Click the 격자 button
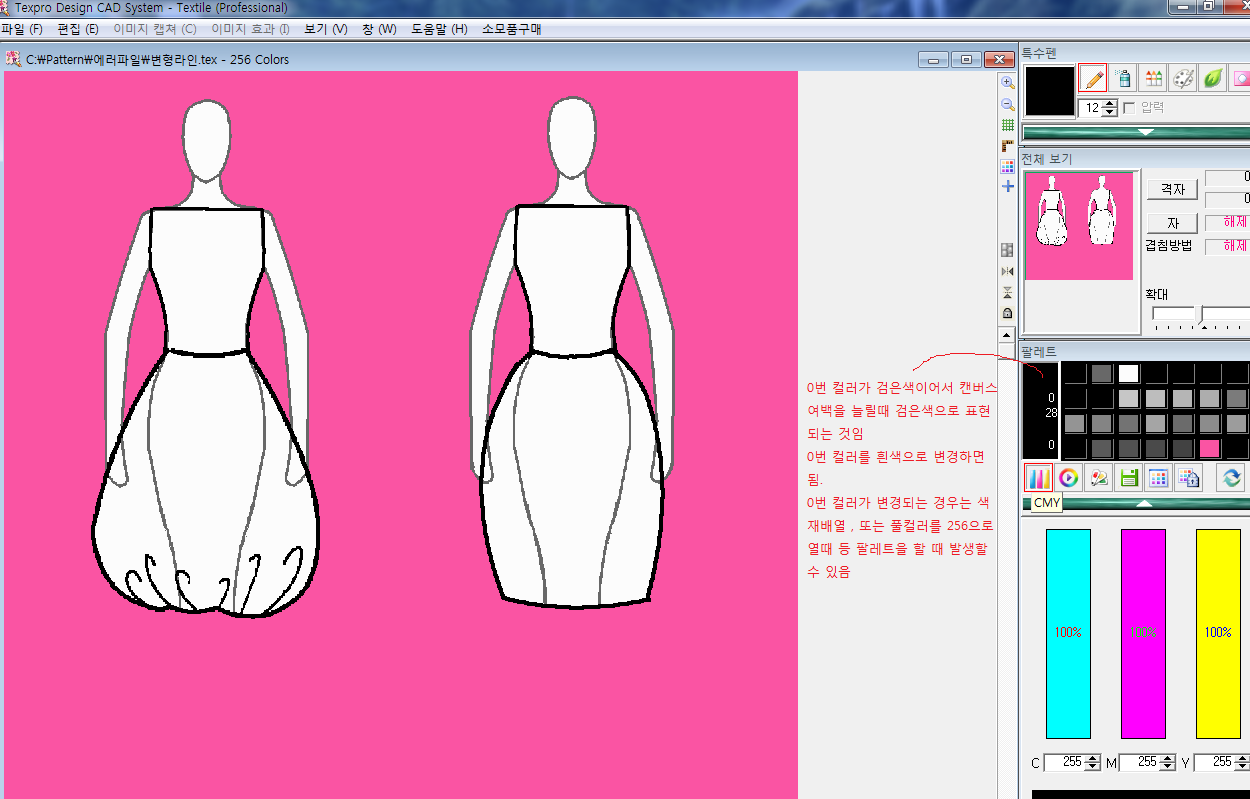 tap(1171, 189)
